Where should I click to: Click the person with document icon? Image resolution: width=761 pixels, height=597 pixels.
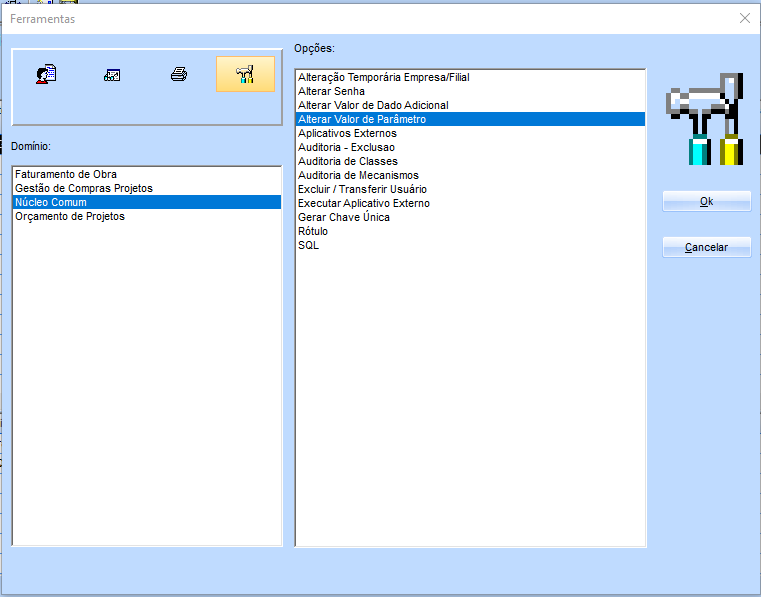click(46, 74)
